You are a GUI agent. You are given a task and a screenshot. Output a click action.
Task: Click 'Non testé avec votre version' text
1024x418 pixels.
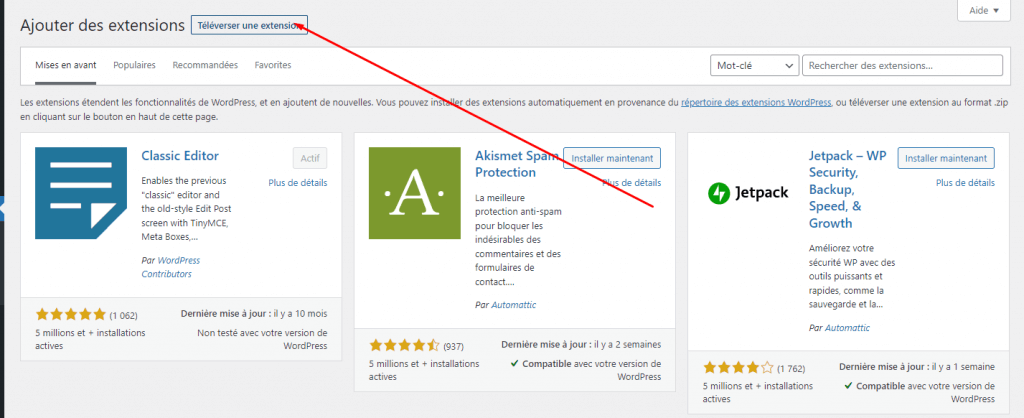click(263, 340)
